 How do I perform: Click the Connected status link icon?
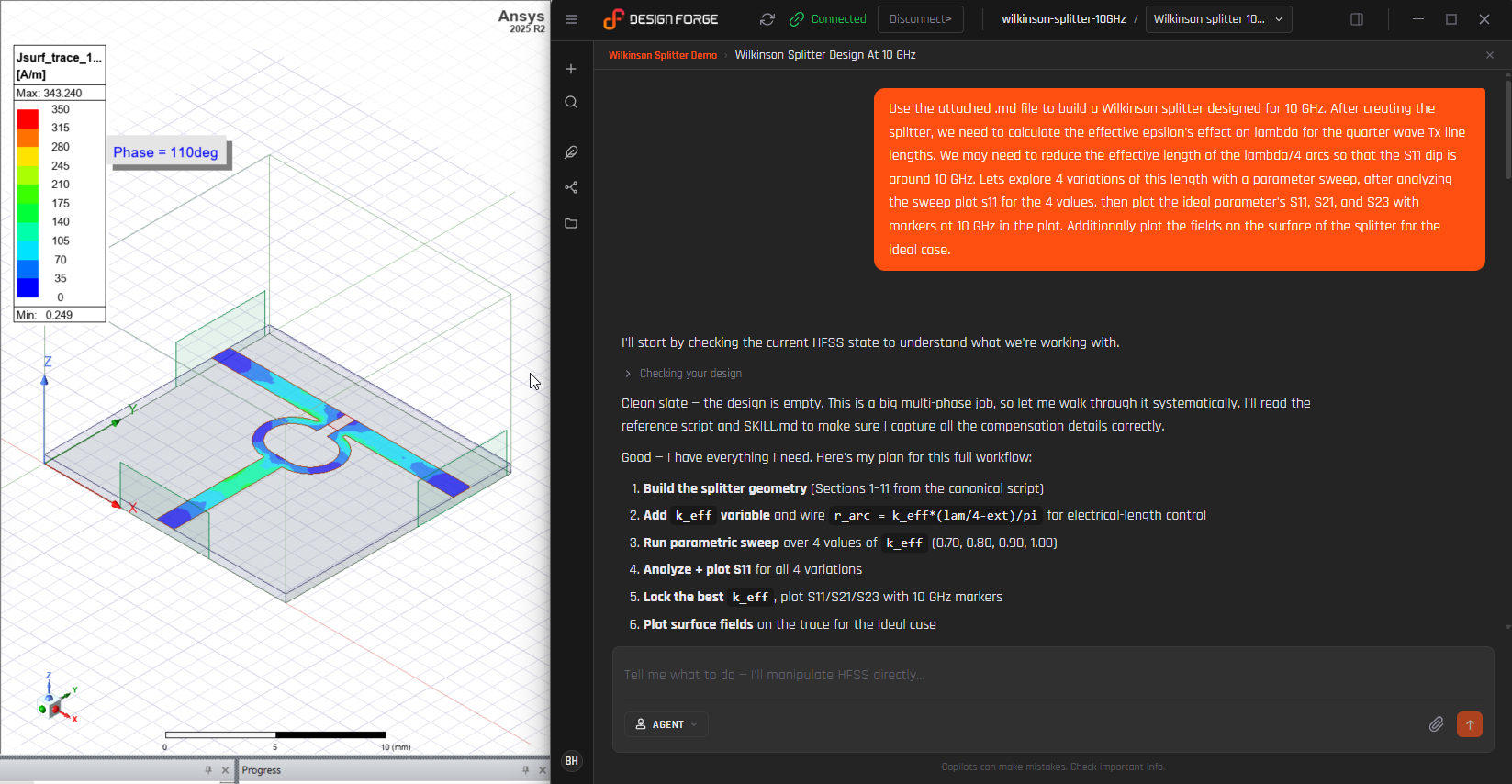tap(797, 19)
